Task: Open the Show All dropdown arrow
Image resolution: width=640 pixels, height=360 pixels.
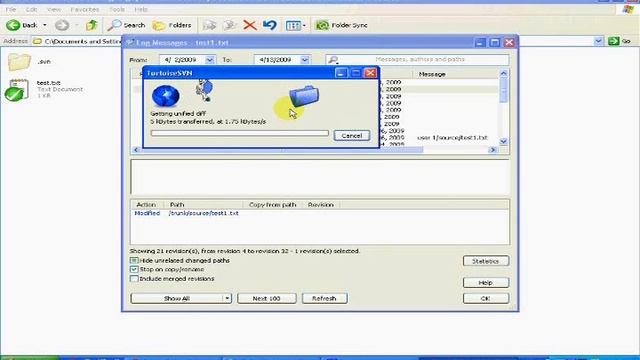Action: click(227, 298)
